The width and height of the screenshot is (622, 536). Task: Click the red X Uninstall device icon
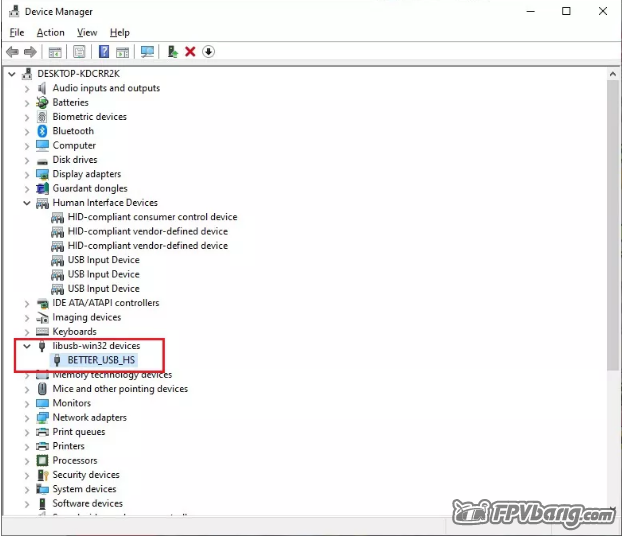point(190,52)
